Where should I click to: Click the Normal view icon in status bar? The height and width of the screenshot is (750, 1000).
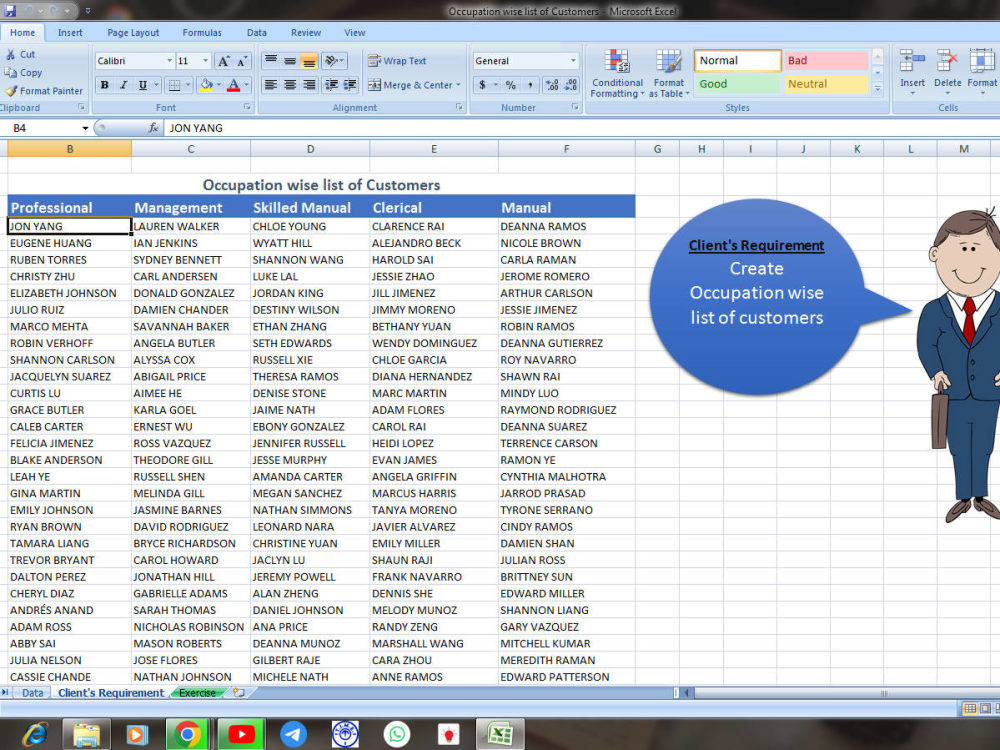pos(970,709)
